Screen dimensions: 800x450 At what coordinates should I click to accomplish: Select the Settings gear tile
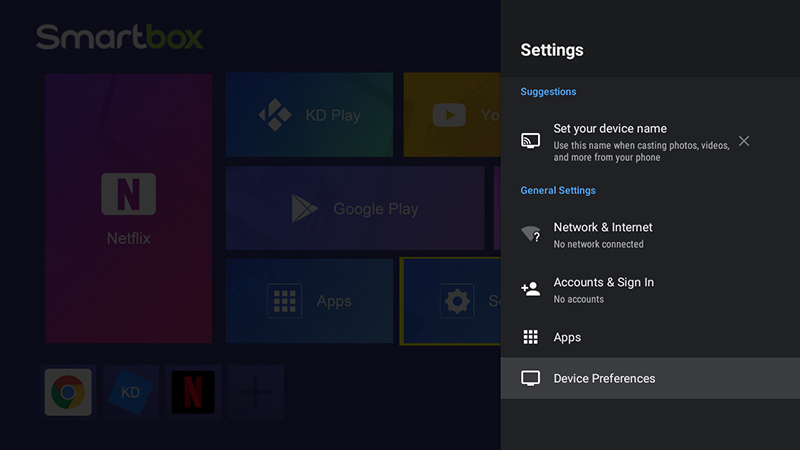[451, 301]
